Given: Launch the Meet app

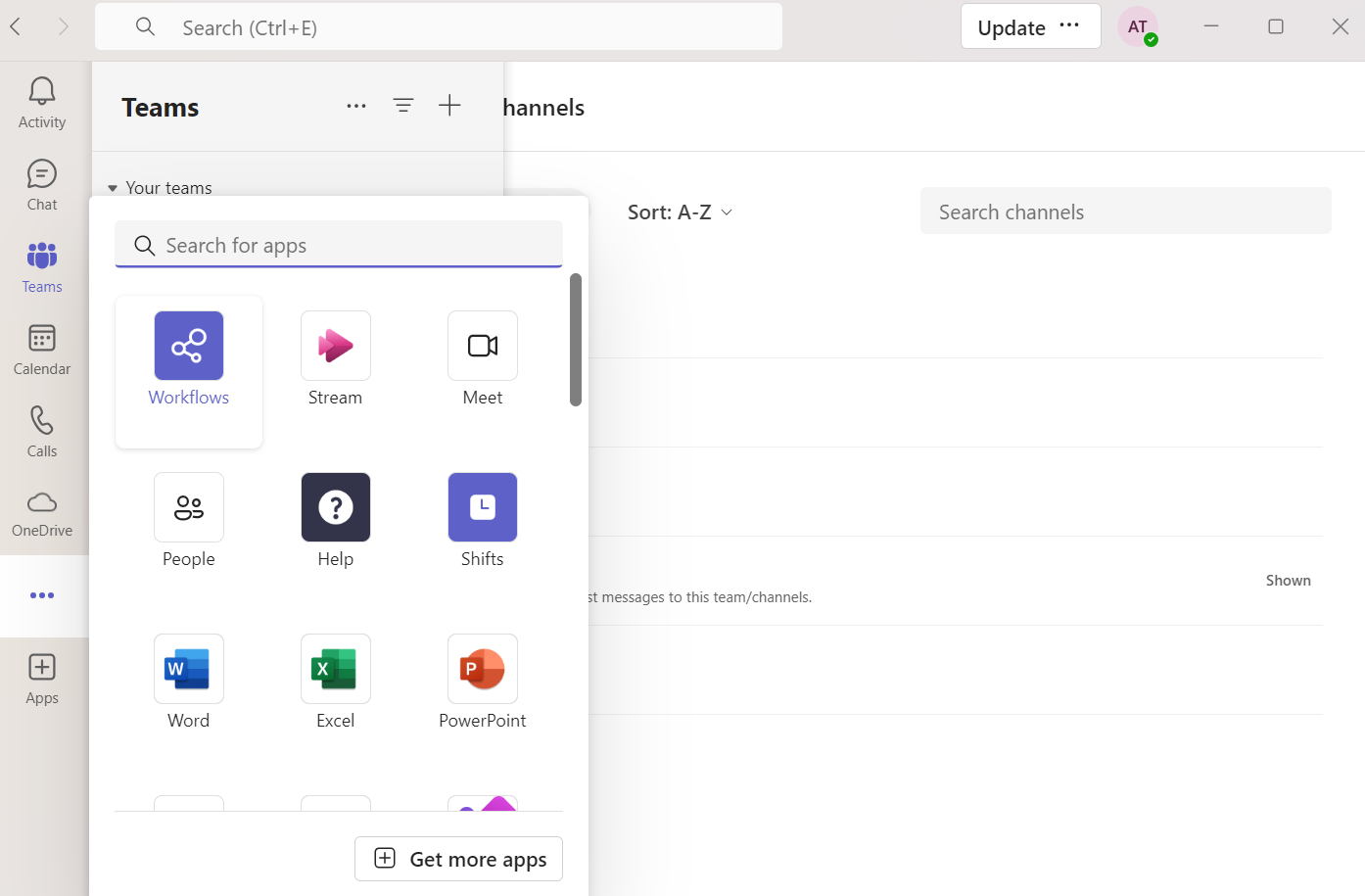Looking at the screenshot, I should tap(483, 359).
